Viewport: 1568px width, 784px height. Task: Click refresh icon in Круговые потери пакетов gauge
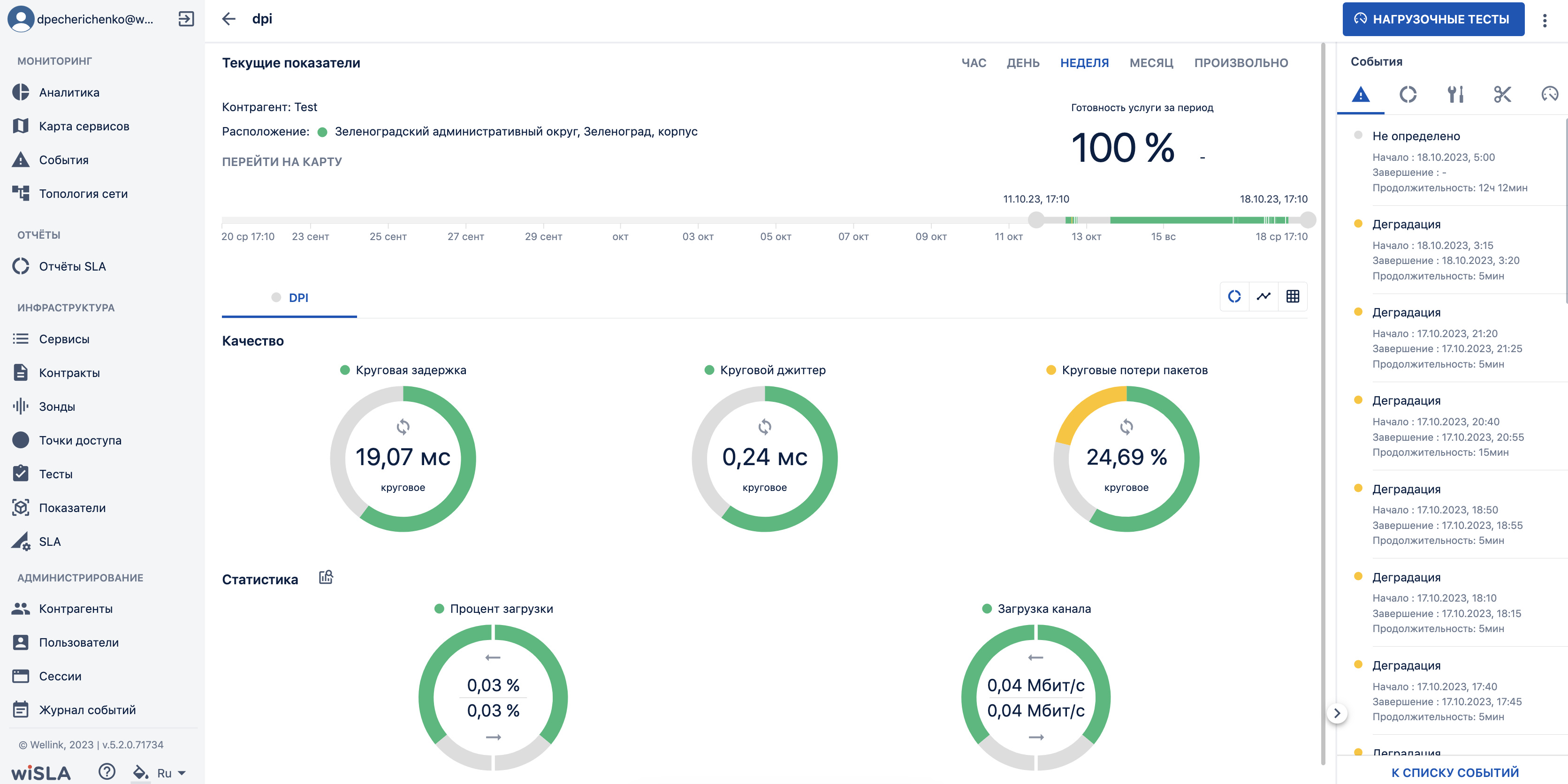point(1127,426)
